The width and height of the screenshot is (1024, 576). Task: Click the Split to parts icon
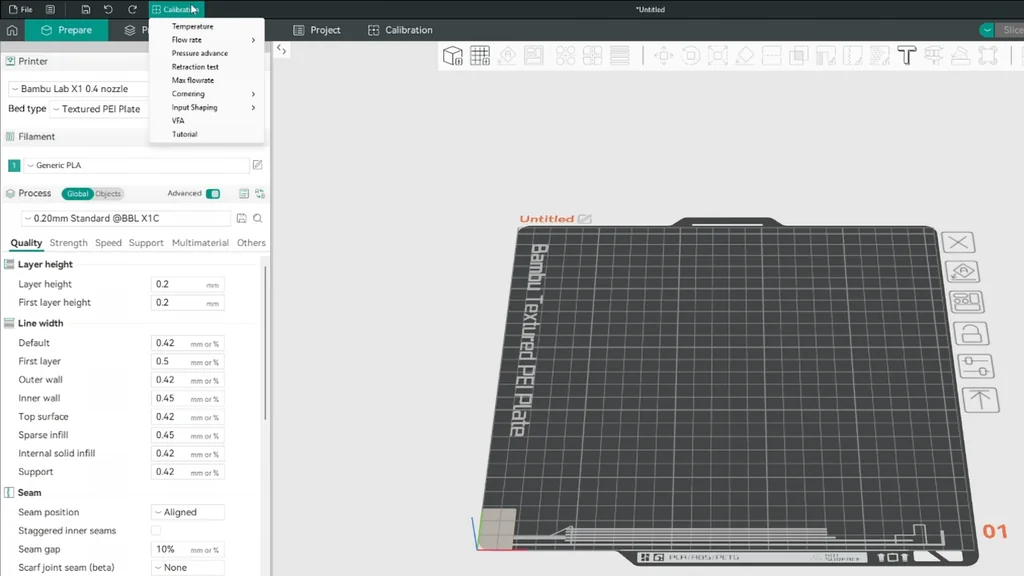tap(592, 56)
